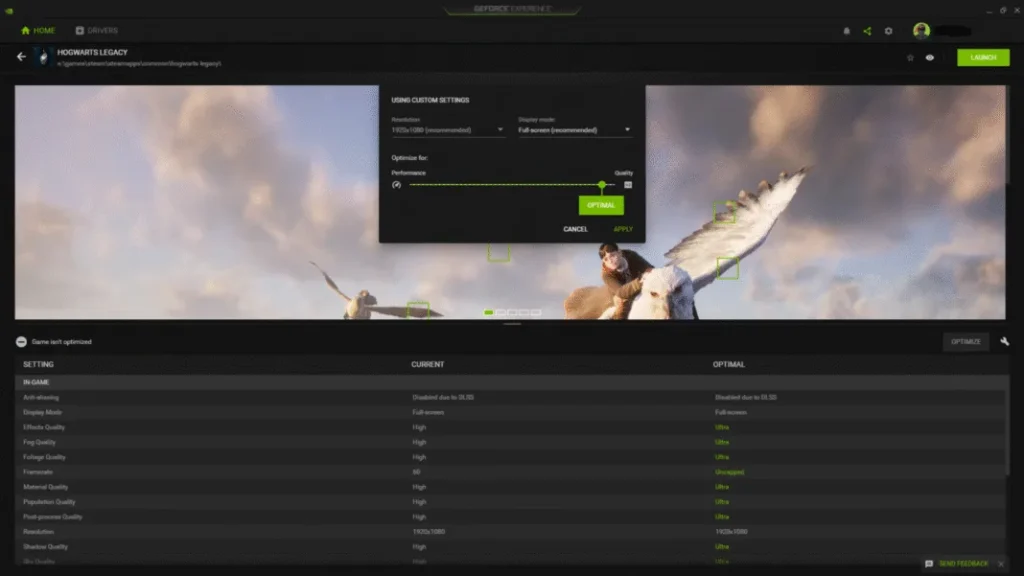
Task: Click Apply in custom settings dialog
Action: (623, 229)
